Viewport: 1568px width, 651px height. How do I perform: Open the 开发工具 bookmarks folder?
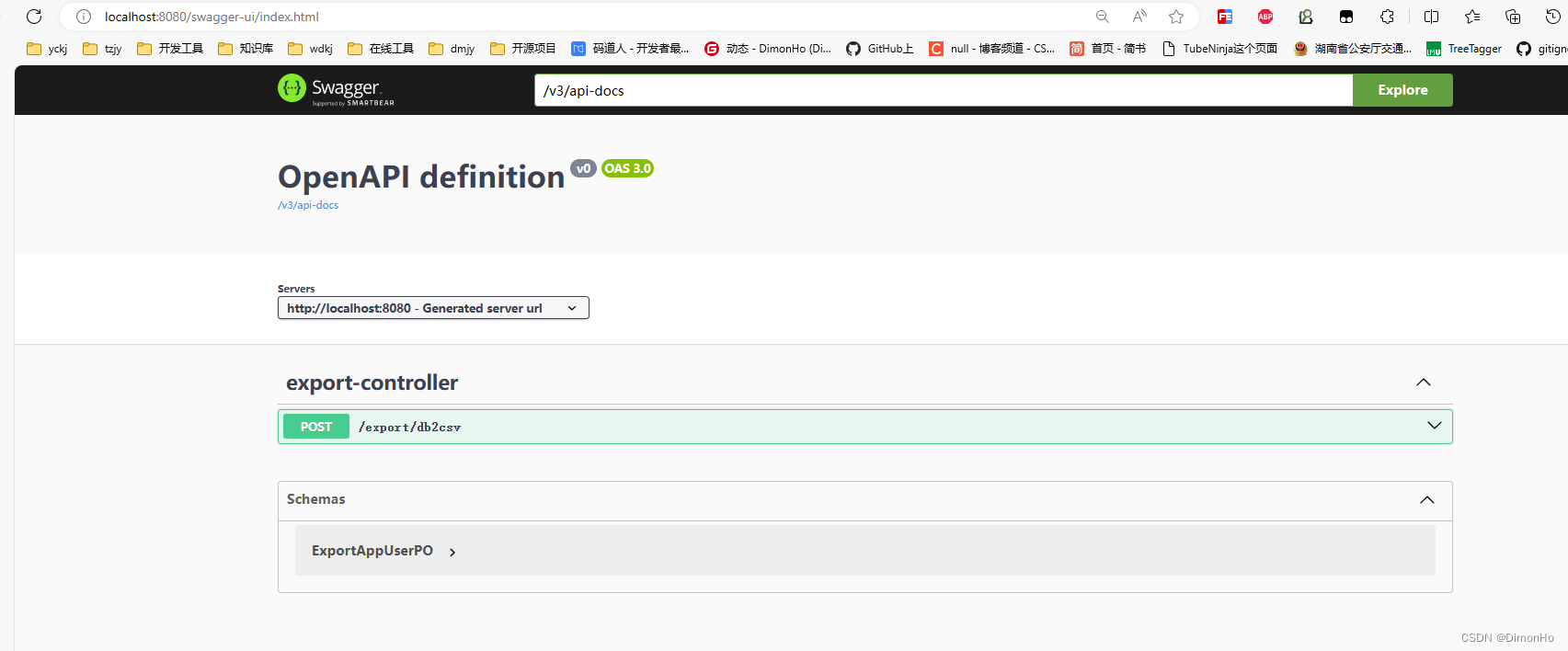click(170, 49)
